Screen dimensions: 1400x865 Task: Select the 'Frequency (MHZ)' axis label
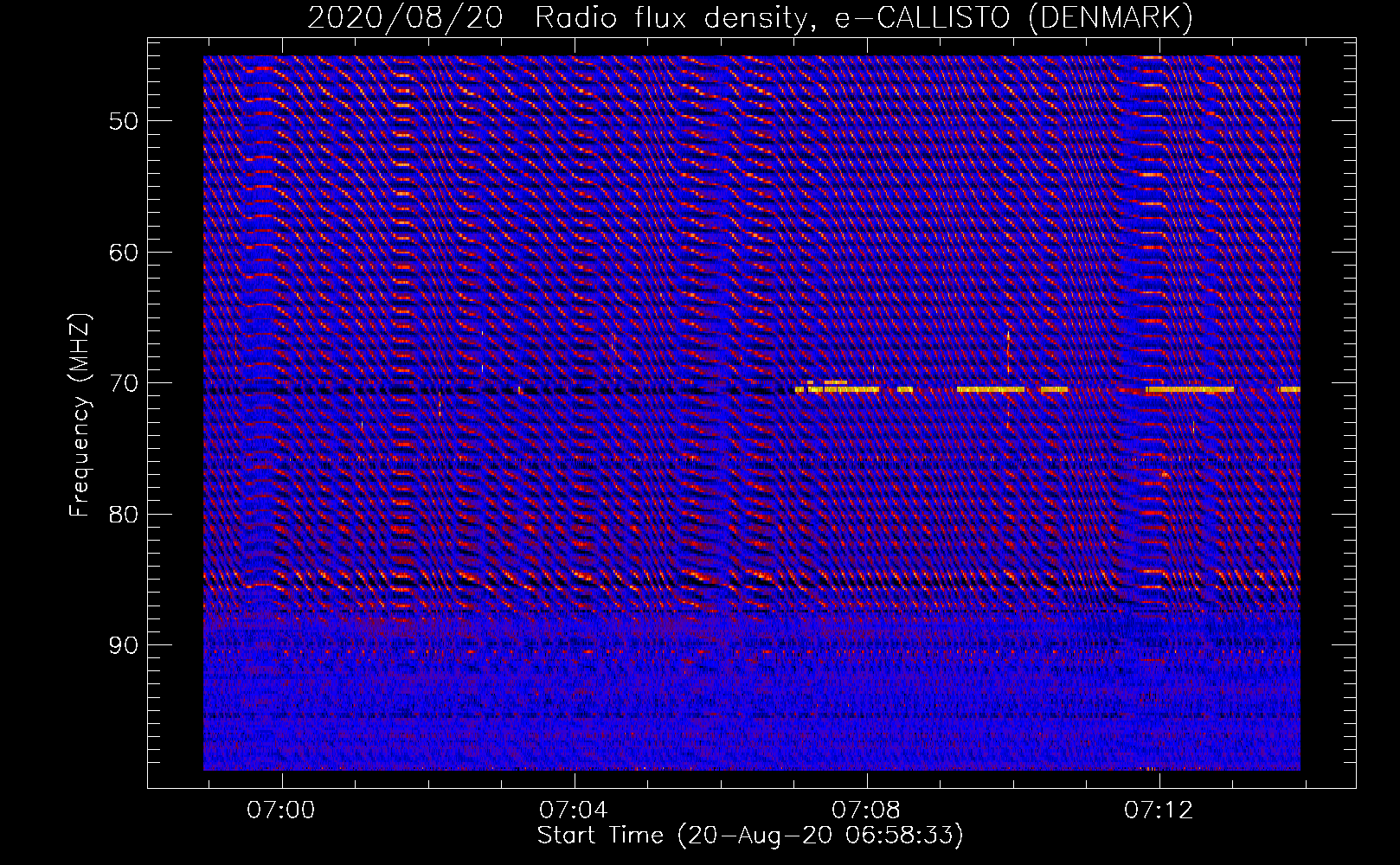(80, 415)
